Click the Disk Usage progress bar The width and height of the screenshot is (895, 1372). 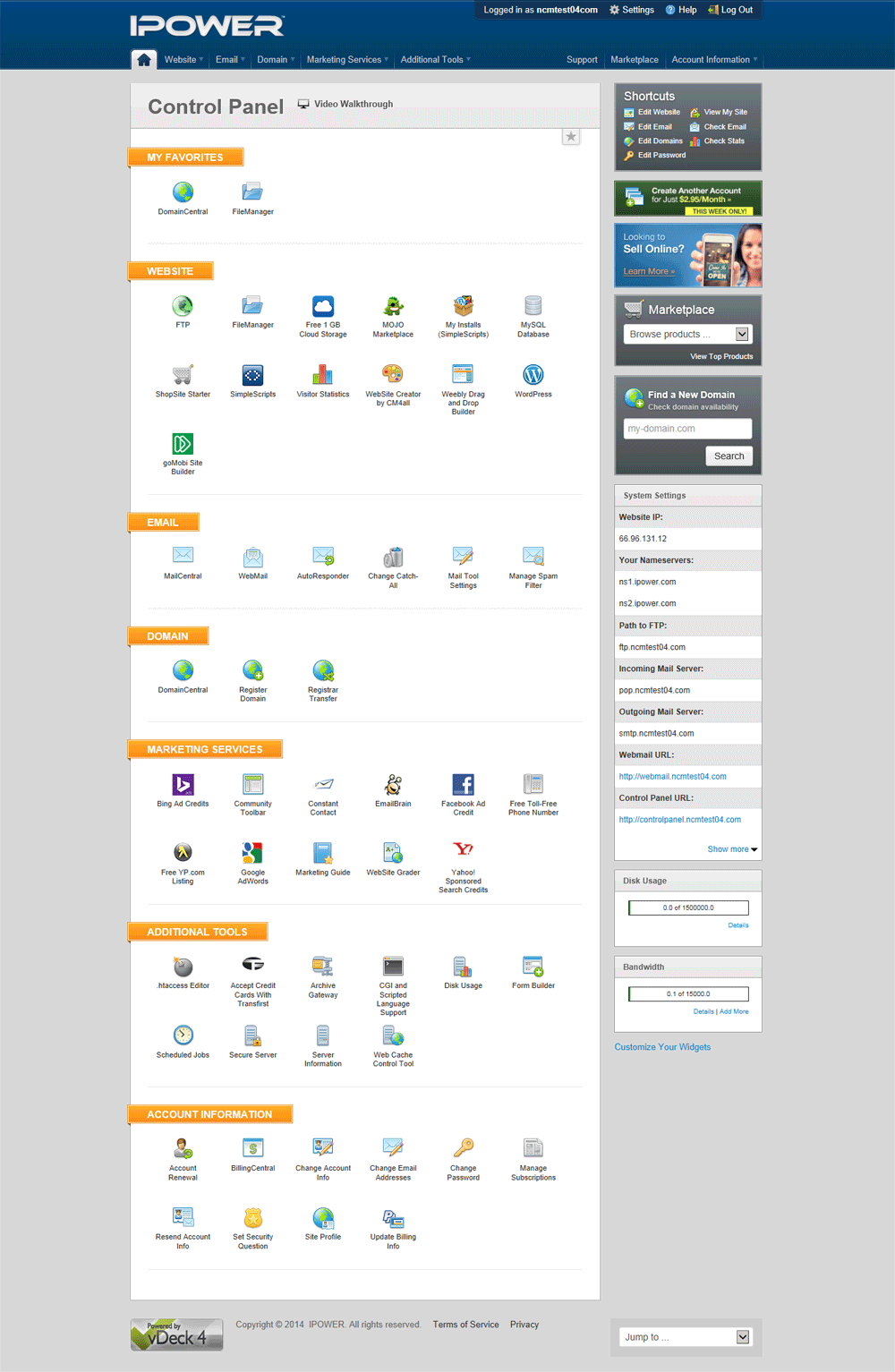click(x=688, y=908)
